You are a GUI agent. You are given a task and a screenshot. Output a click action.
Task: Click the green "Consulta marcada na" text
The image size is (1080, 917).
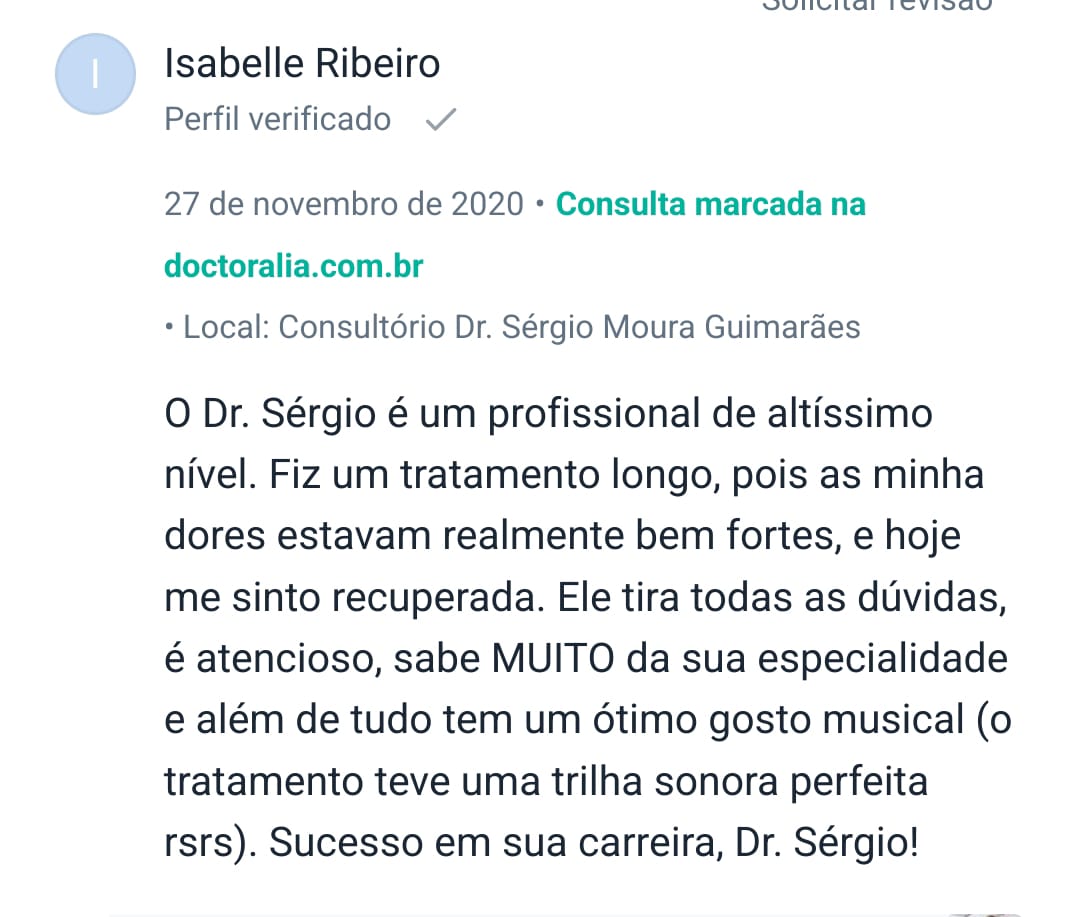pos(710,204)
